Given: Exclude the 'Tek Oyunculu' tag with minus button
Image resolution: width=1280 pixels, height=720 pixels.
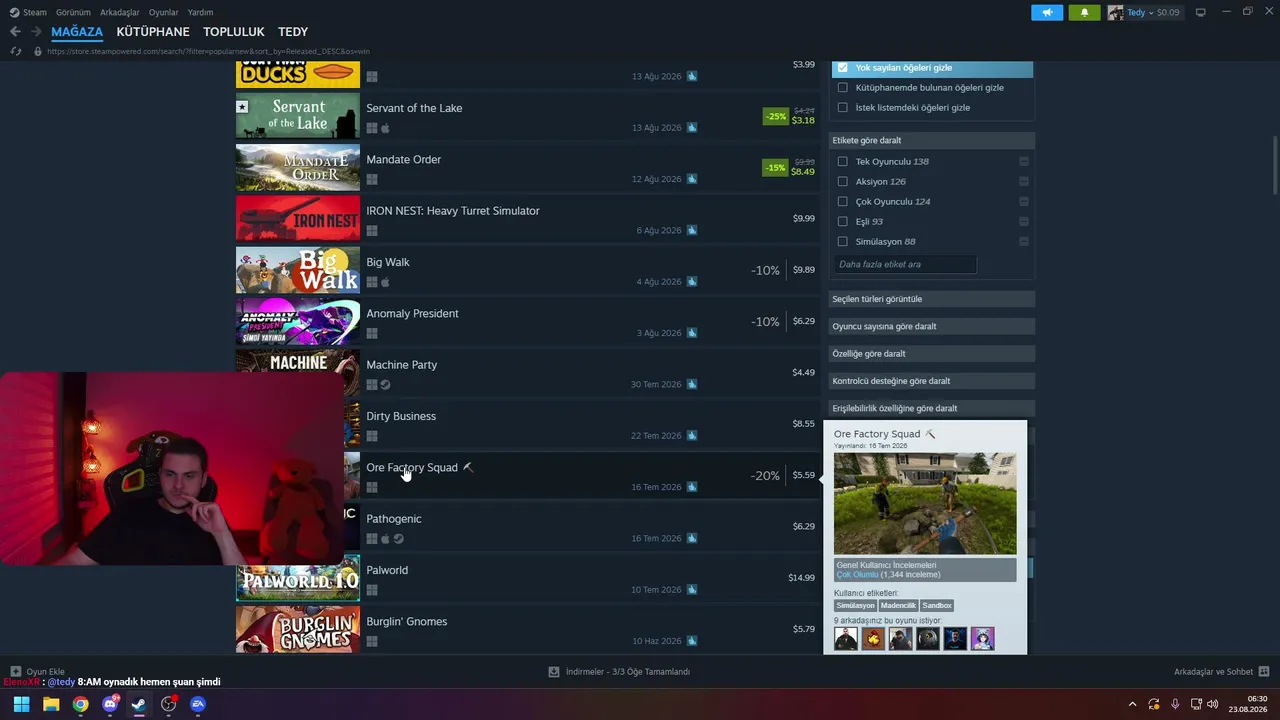Looking at the screenshot, I should (x=1024, y=162).
